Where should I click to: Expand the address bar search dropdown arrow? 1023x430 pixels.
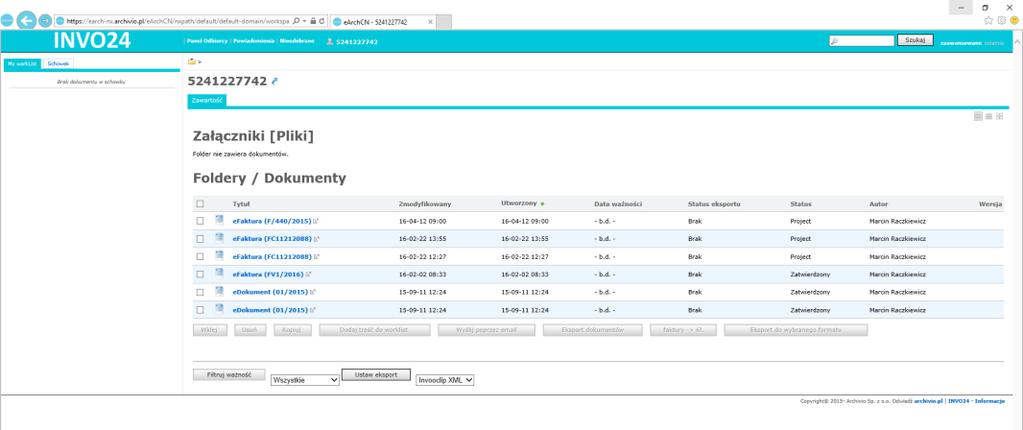pyautogui.click(x=304, y=21)
